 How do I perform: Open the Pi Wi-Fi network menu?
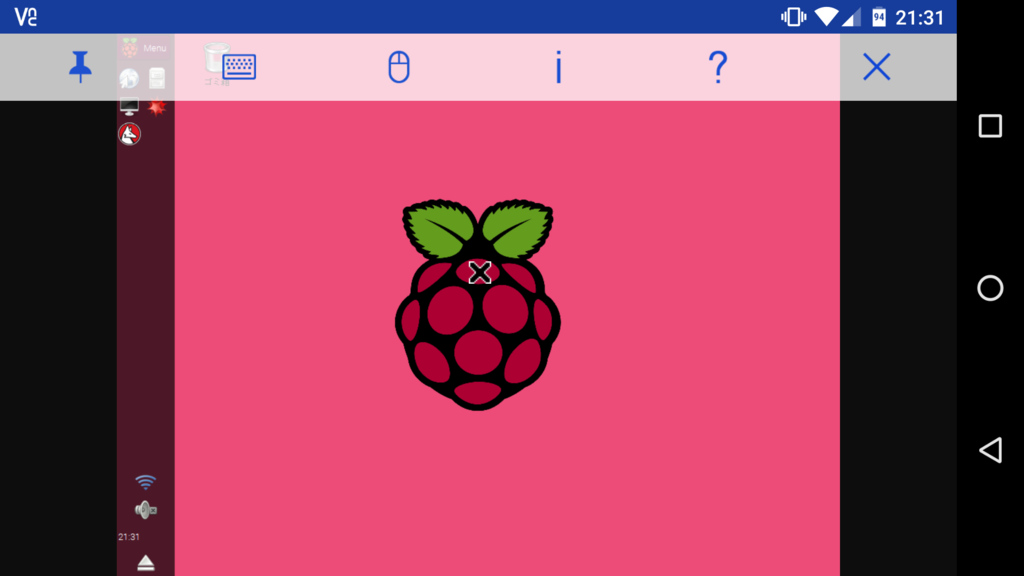tap(145, 482)
